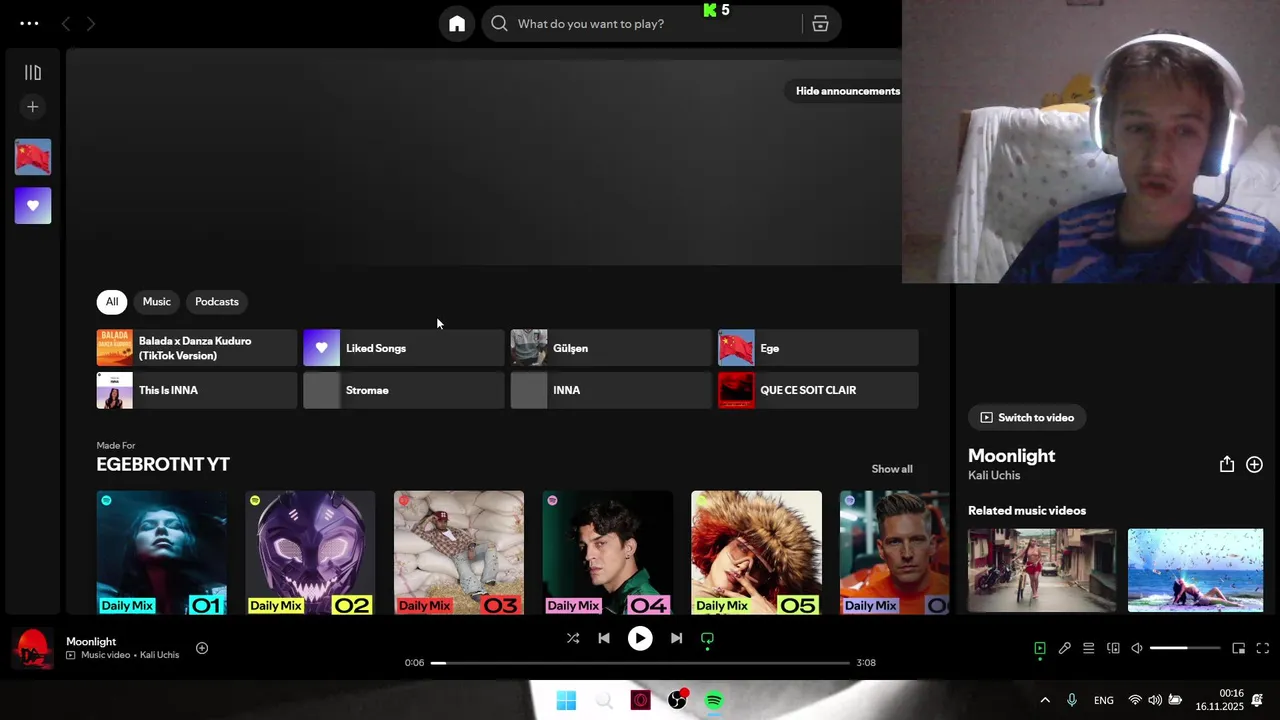Mute the Spotify volume
The image size is (1280, 720).
tap(1137, 648)
